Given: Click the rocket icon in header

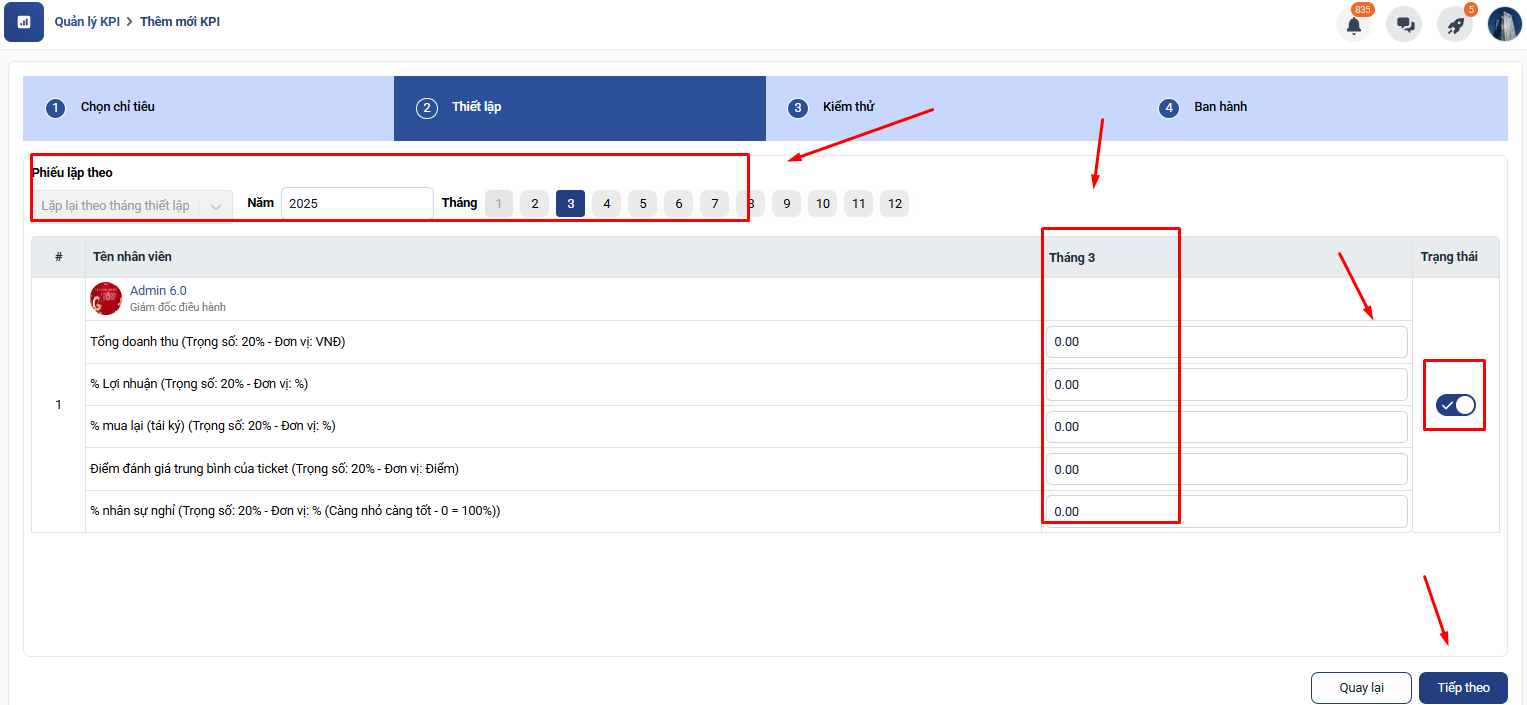Looking at the screenshot, I should point(1455,25).
